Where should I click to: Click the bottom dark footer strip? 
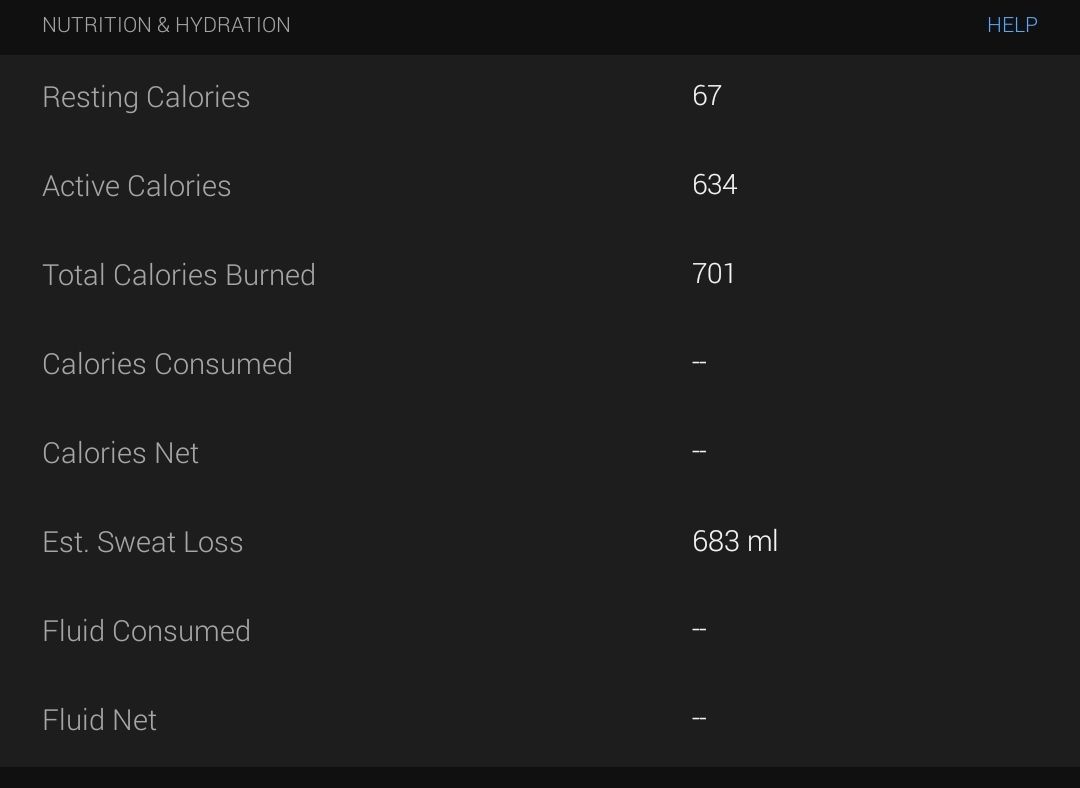click(540, 778)
